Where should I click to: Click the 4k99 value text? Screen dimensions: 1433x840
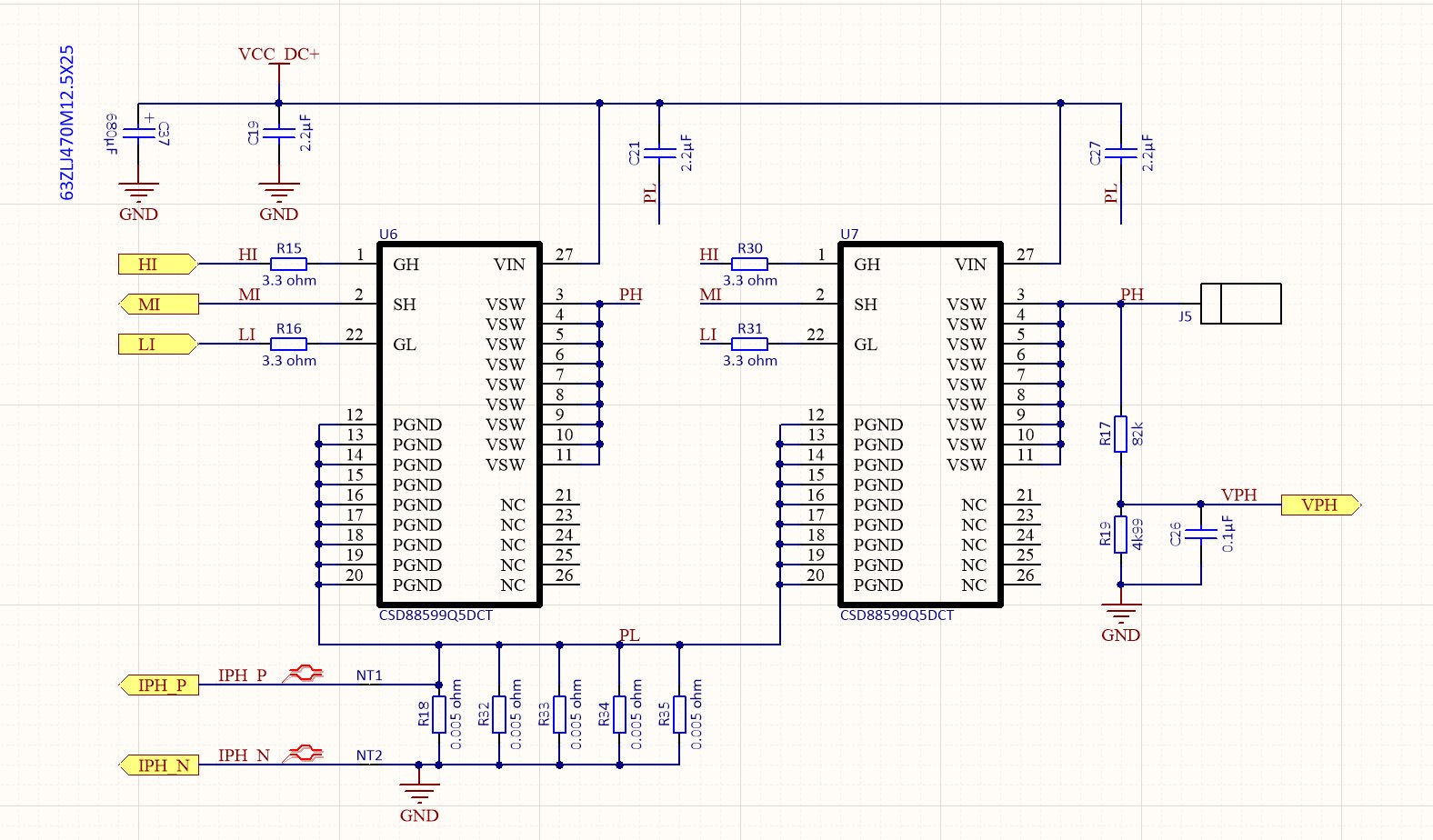click(x=1137, y=535)
